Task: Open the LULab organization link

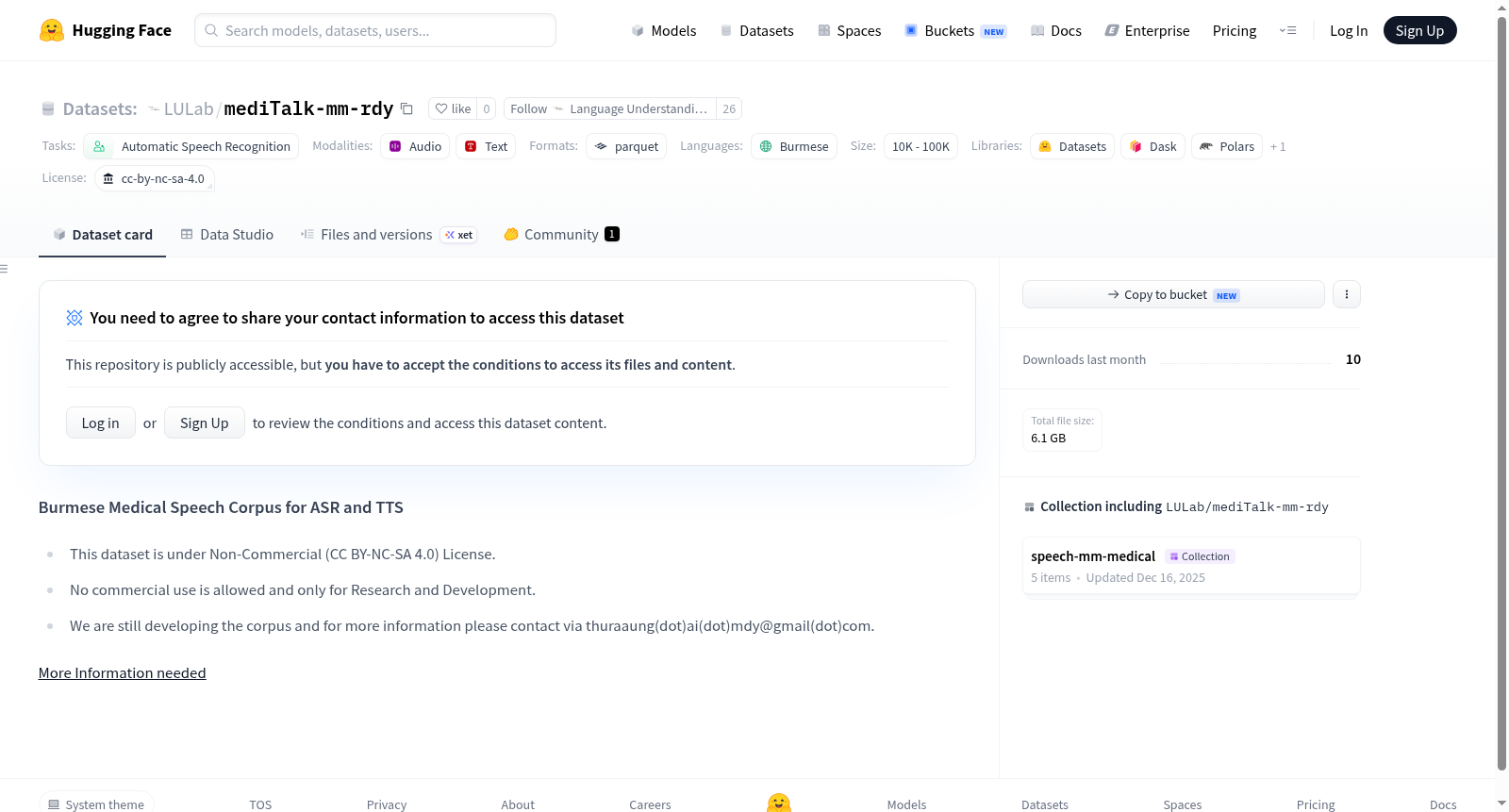Action: 189,108
